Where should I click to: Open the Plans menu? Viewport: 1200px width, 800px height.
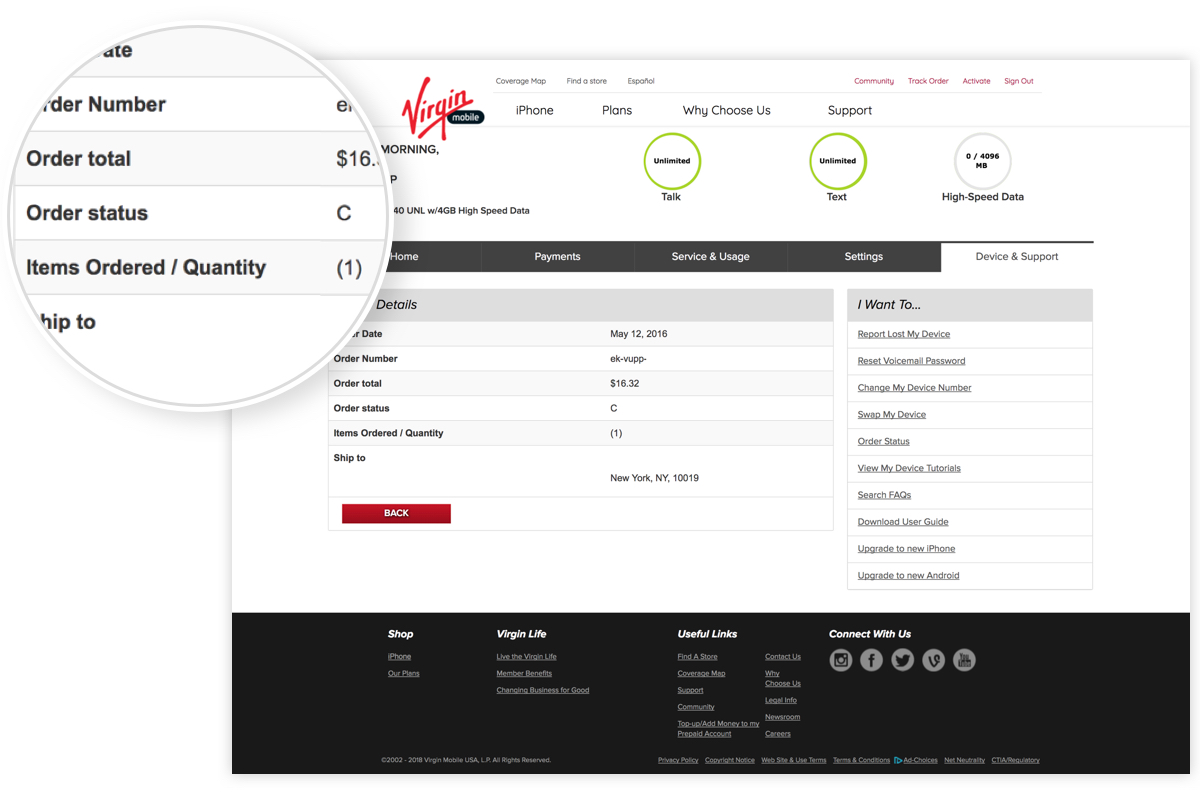point(617,110)
